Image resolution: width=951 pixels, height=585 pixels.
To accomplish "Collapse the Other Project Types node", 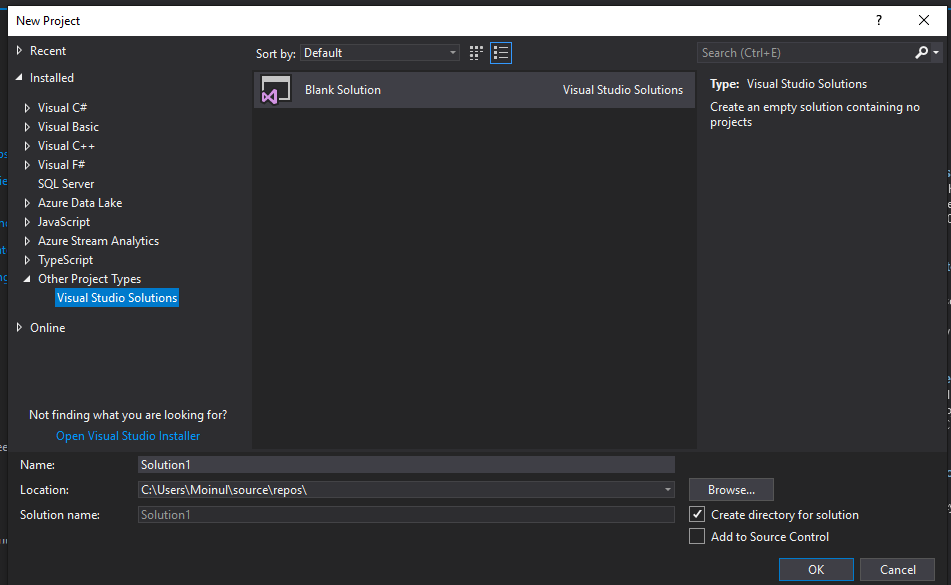I will 27,279.
